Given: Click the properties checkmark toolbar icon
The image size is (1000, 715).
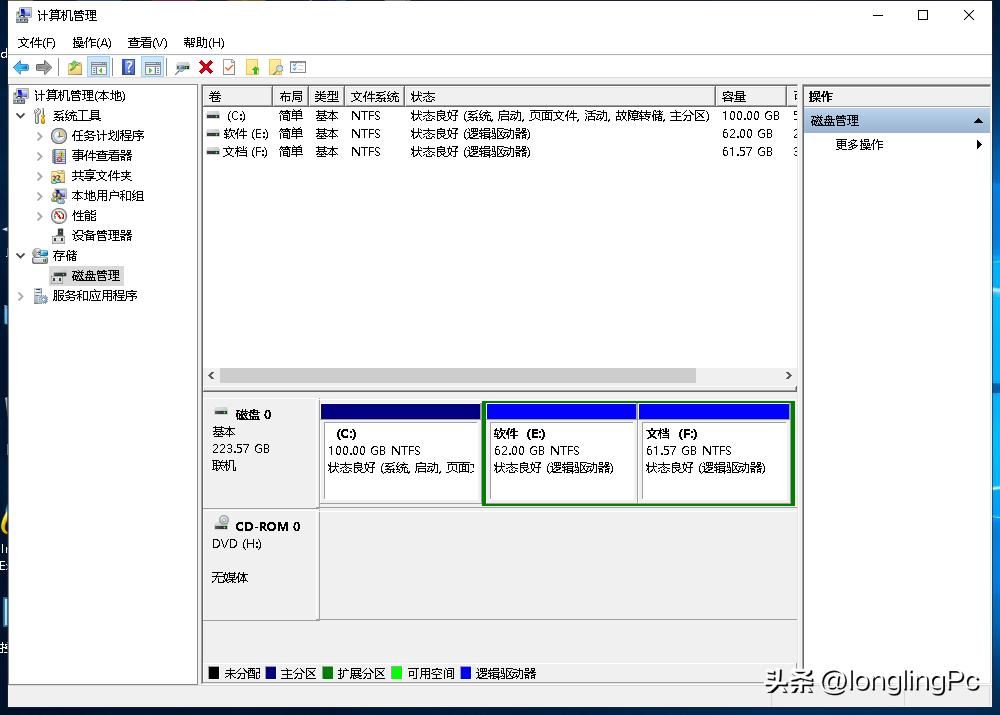Looking at the screenshot, I should 229,67.
